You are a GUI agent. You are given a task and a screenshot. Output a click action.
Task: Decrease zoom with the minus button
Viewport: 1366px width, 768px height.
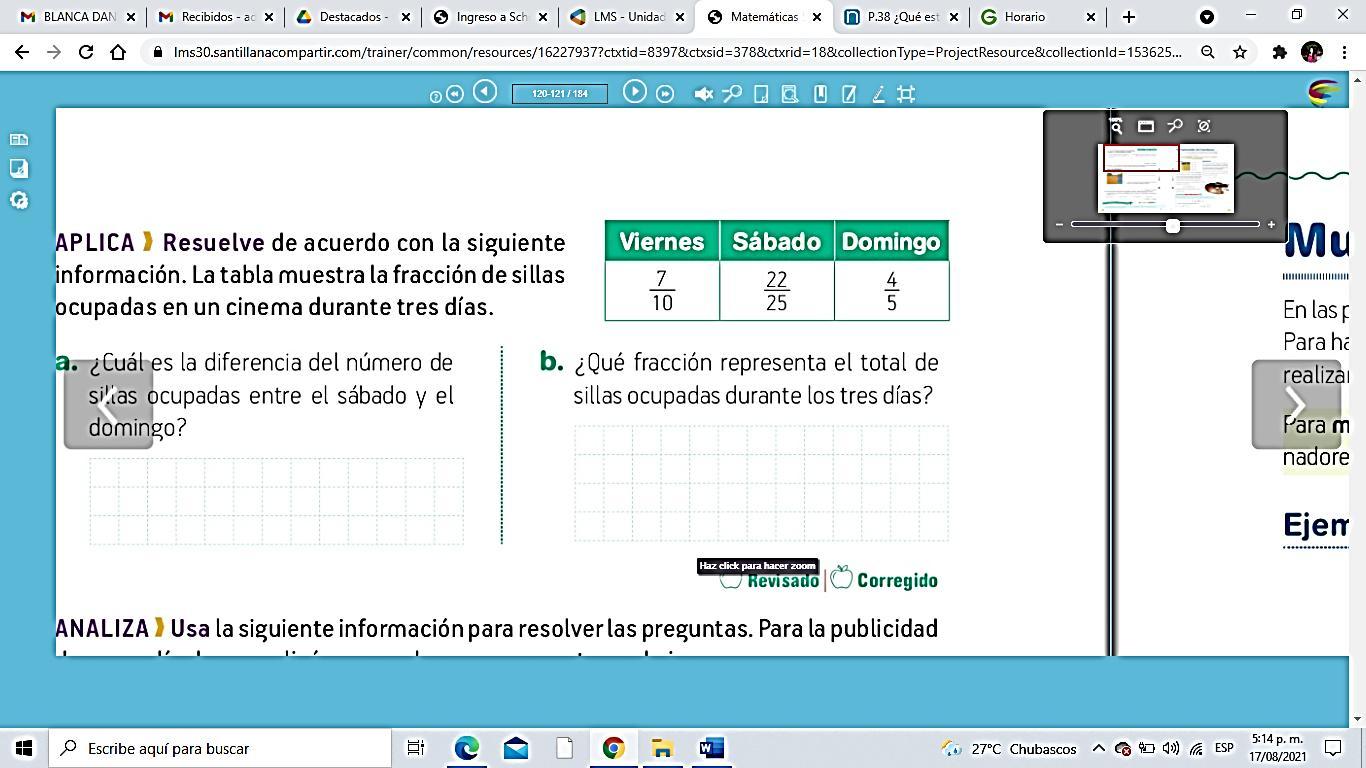pyautogui.click(x=1059, y=225)
